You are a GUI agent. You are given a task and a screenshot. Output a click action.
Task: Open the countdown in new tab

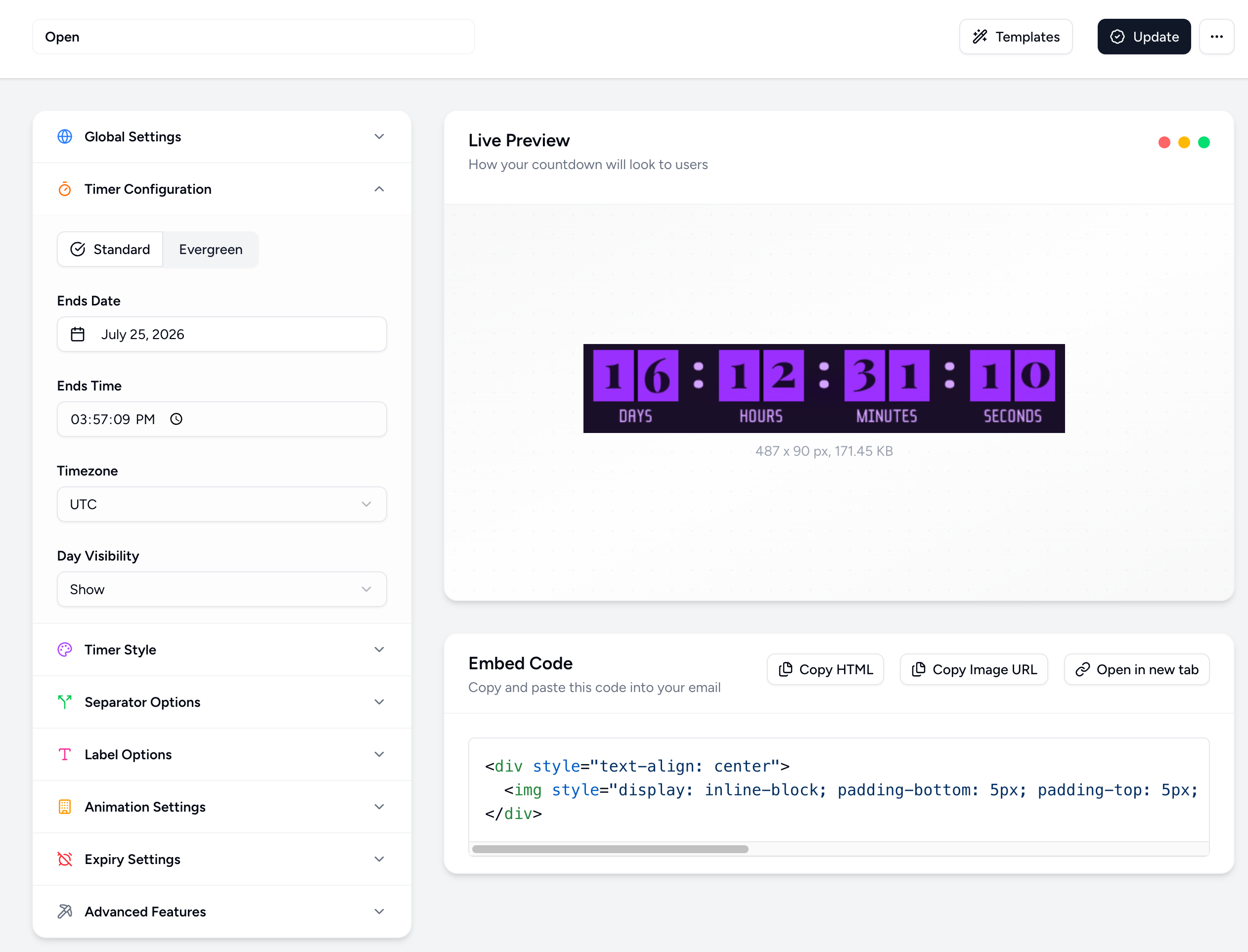[x=1136, y=669]
